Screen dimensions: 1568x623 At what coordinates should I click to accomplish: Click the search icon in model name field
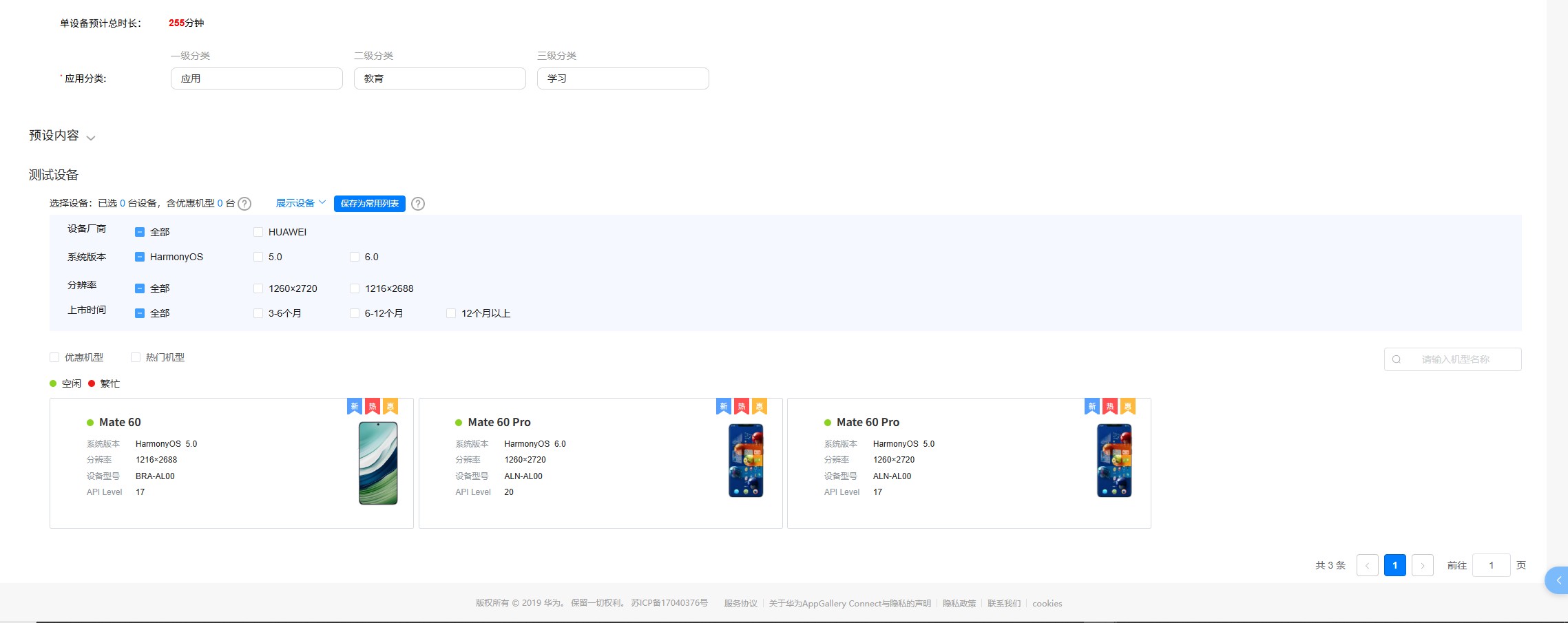1397,359
